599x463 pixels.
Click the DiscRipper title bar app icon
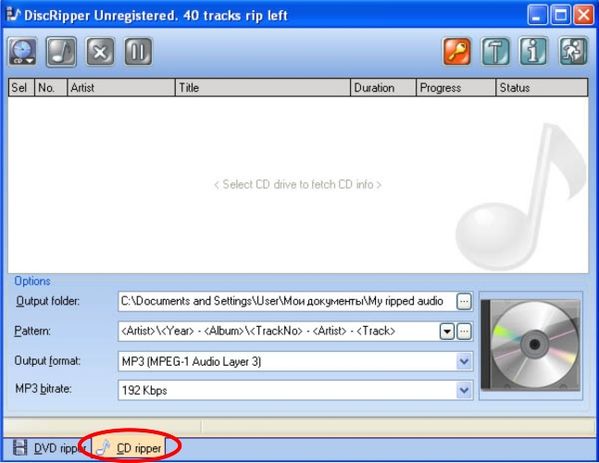click(13, 15)
